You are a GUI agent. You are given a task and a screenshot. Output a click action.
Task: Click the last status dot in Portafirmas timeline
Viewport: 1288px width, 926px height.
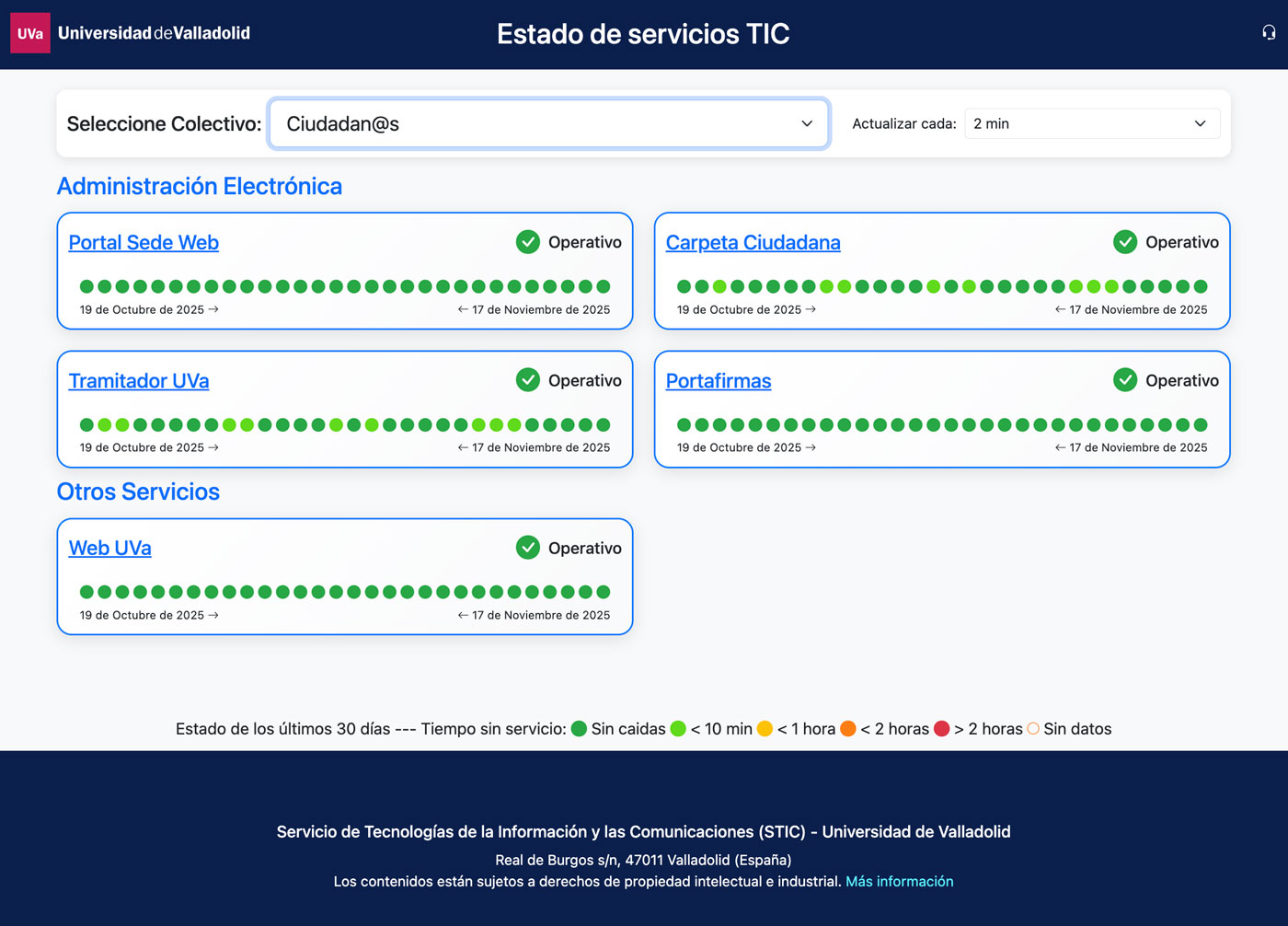(x=1201, y=424)
